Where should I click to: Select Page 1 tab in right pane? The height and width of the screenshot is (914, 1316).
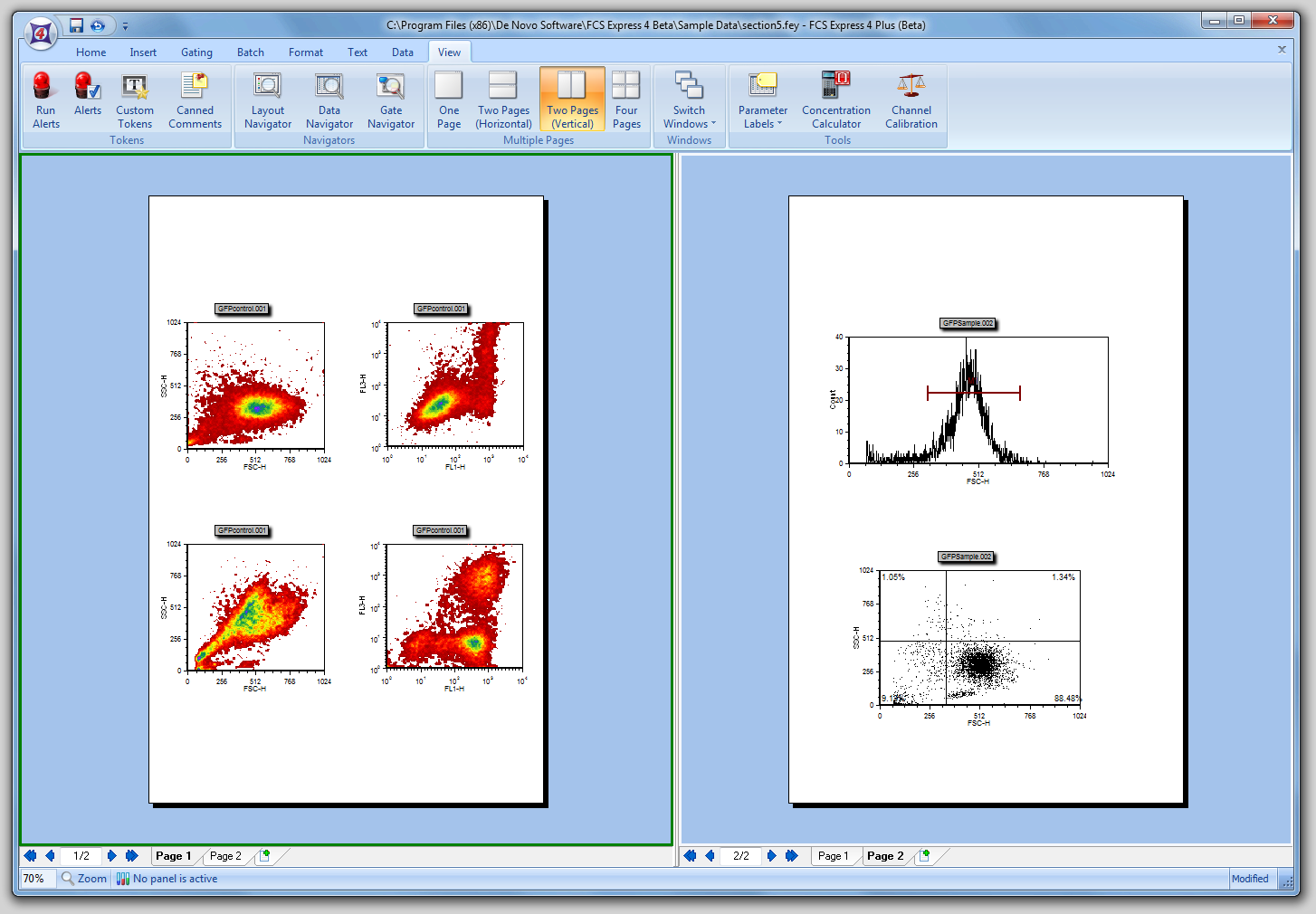point(834,855)
